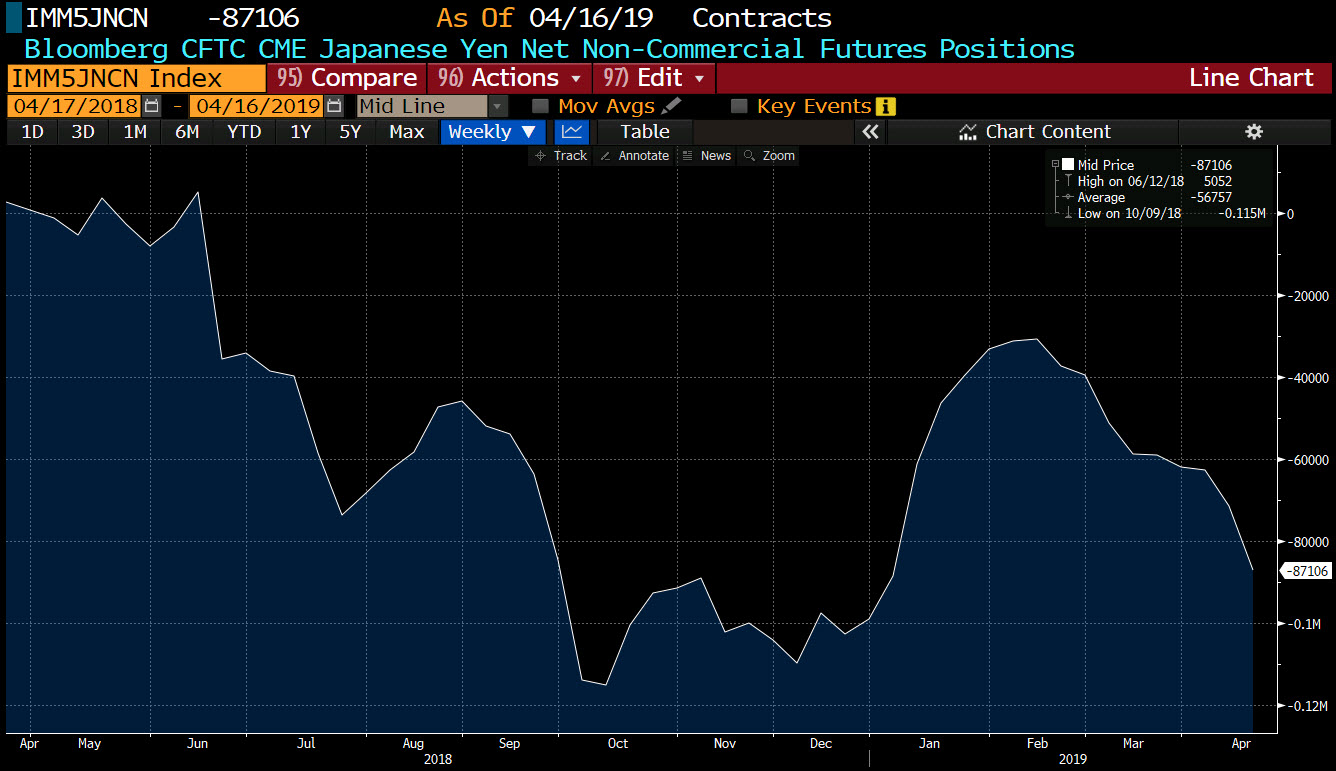Click the Low marker icon in legend
This screenshot has width=1336, height=771.
[1068, 213]
